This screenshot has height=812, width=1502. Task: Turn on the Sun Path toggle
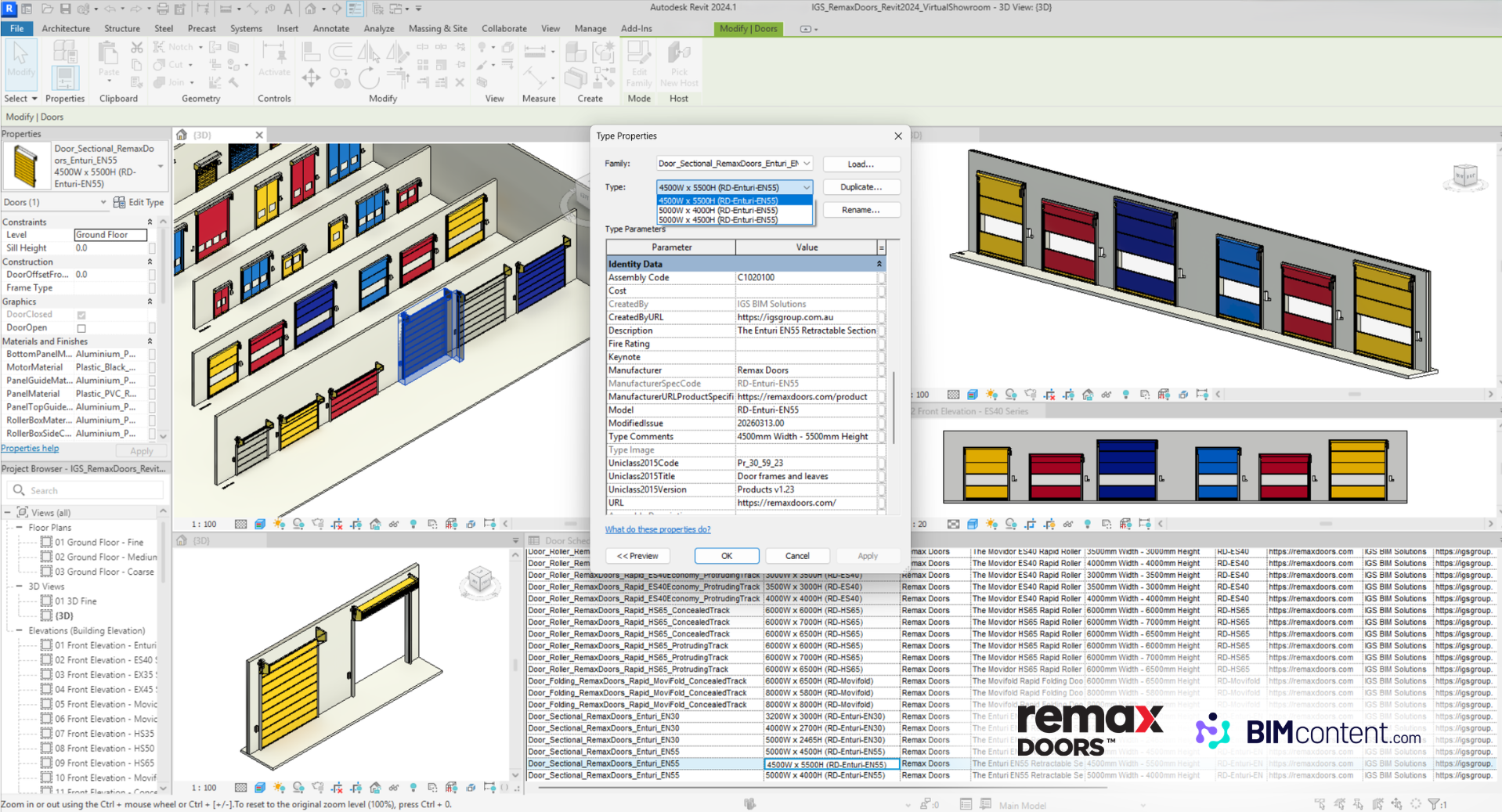pos(280,524)
